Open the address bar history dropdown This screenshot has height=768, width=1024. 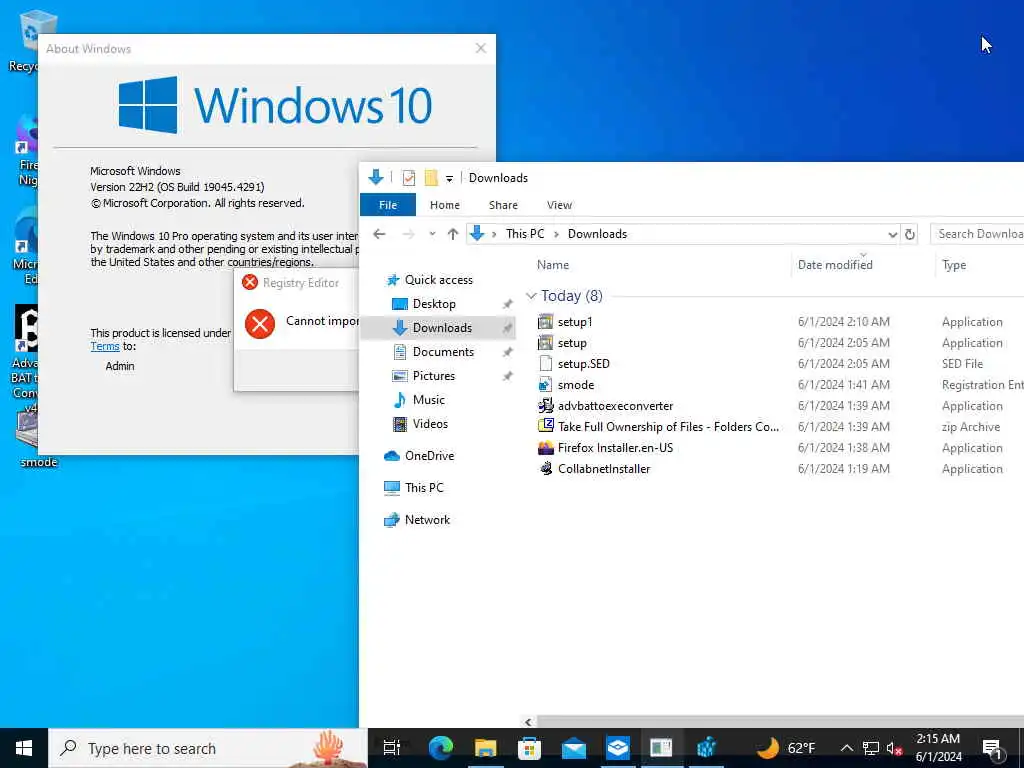pos(892,234)
